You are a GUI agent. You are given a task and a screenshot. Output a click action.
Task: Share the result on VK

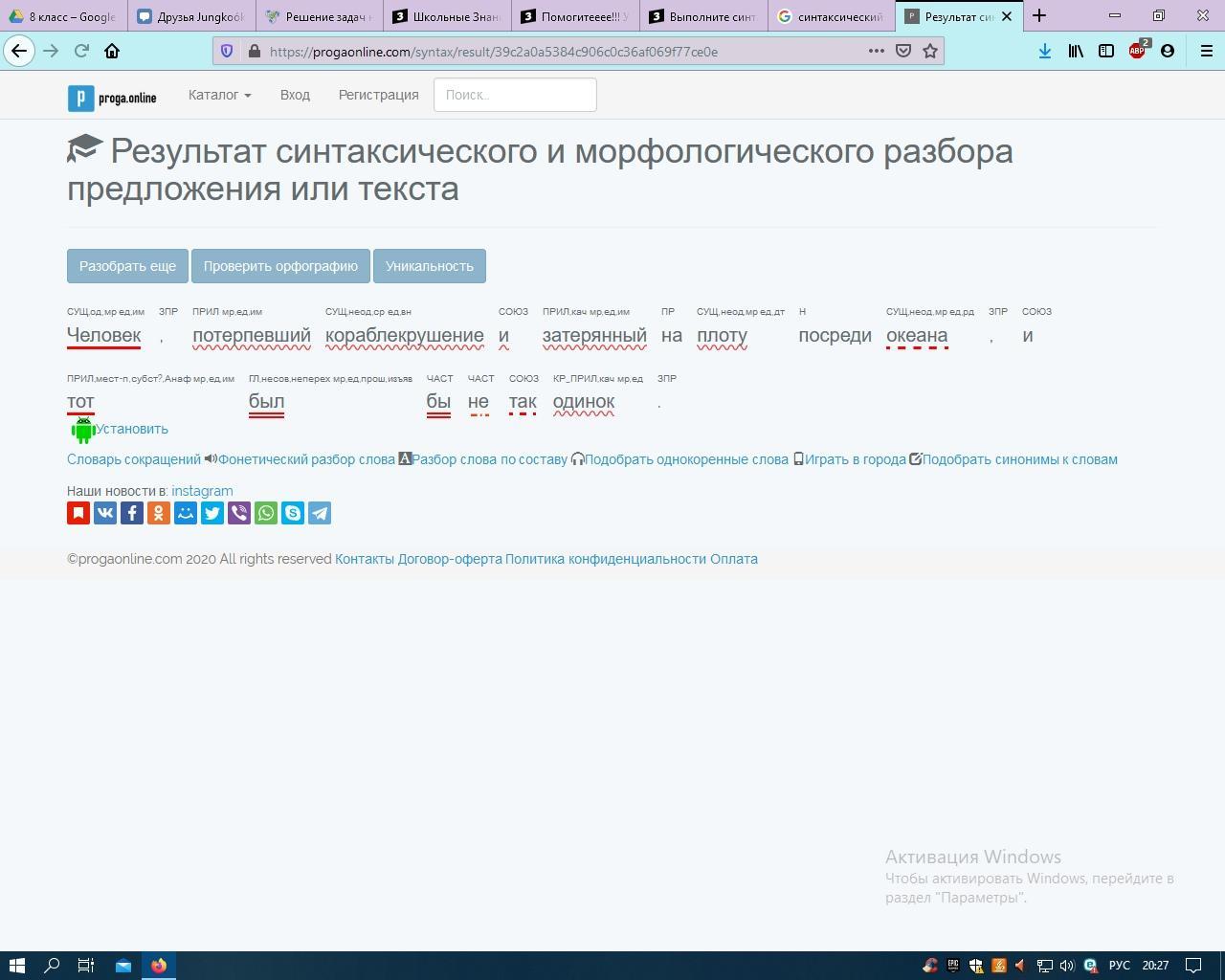click(x=105, y=513)
